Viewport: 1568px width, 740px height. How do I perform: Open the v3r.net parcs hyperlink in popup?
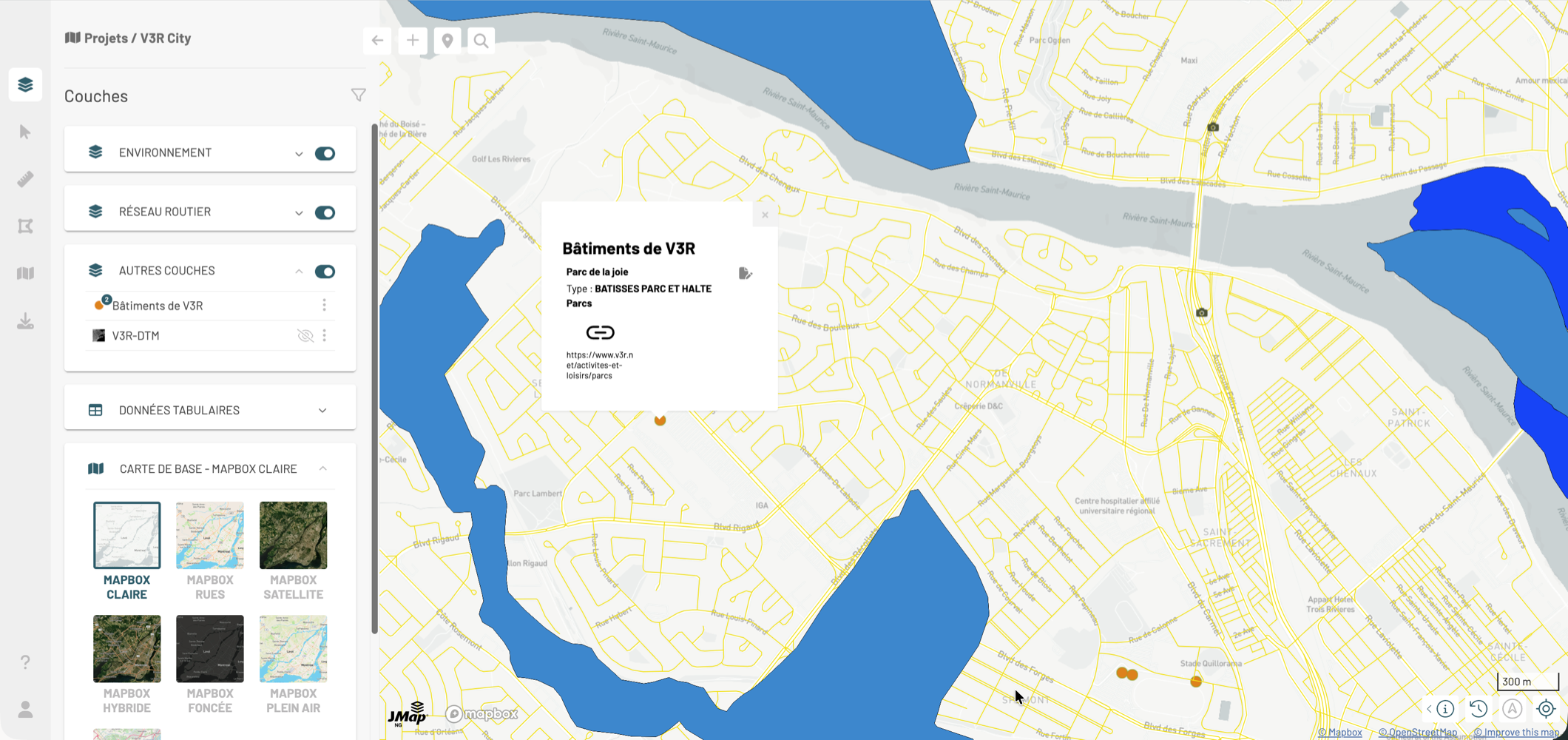(x=599, y=365)
